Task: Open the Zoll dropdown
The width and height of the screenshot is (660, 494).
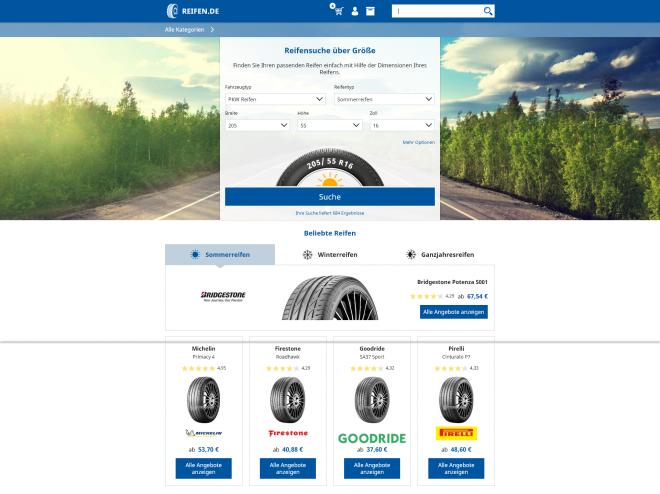Action: [x=402, y=125]
